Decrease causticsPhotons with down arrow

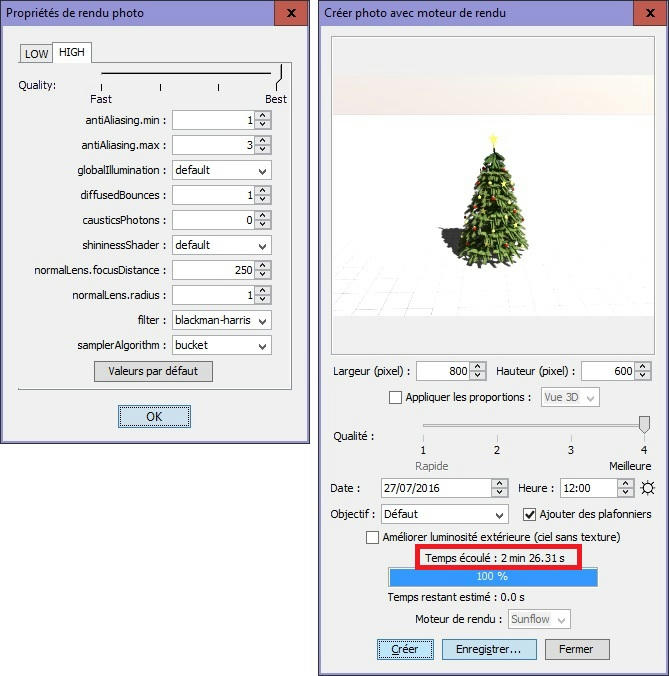click(x=263, y=225)
